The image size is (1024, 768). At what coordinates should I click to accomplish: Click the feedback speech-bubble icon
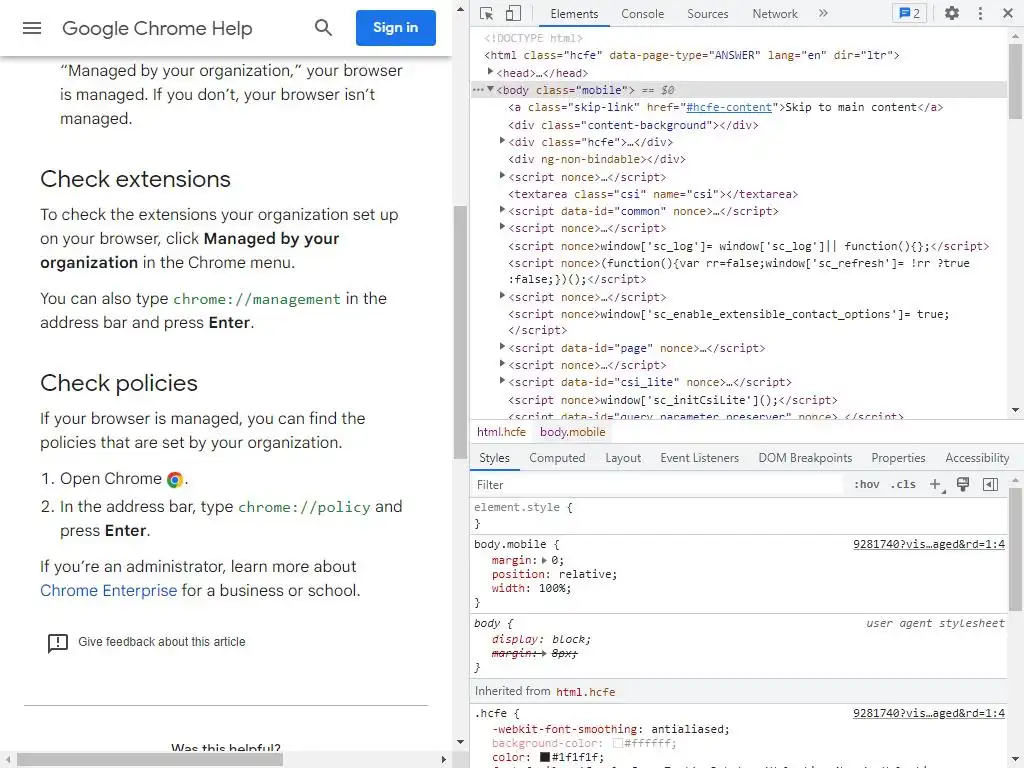(x=57, y=643)
